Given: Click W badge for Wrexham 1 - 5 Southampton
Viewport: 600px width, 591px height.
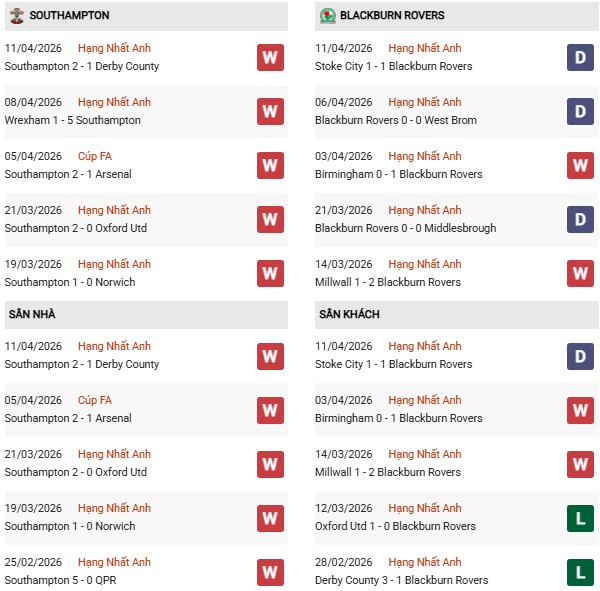Looking at the screenshot, I should coord(270,111).
